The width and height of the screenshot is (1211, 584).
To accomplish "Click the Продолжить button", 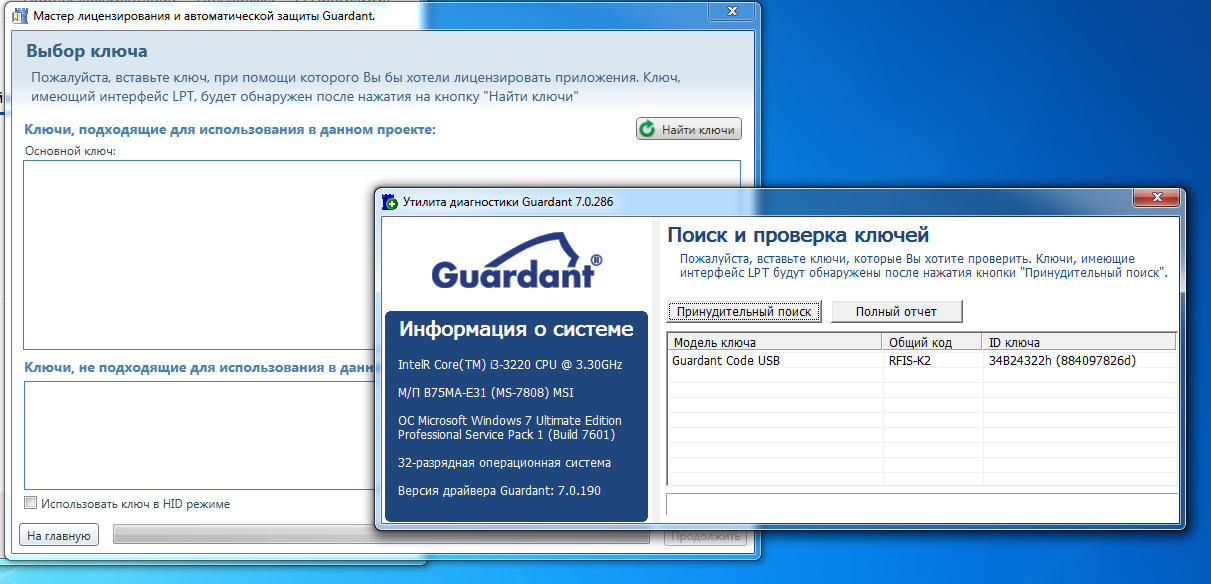I will click(x=705, y=536).
